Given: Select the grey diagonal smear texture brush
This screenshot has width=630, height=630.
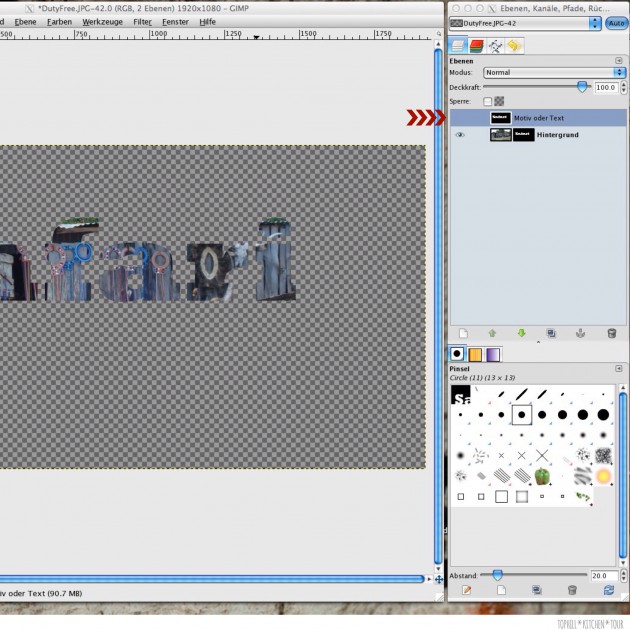Looking at the screenshot, I should coord(583,476).
